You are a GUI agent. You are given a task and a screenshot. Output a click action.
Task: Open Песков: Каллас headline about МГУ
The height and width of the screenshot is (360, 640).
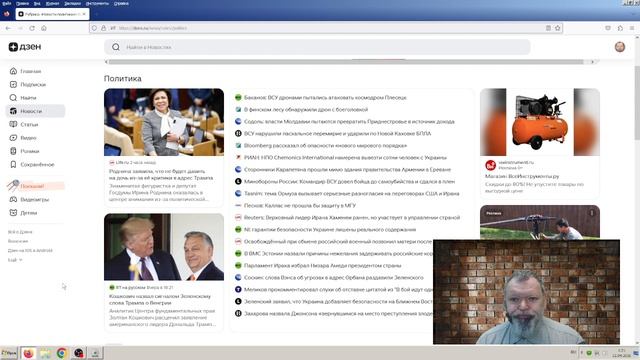[x=300, y=205]
